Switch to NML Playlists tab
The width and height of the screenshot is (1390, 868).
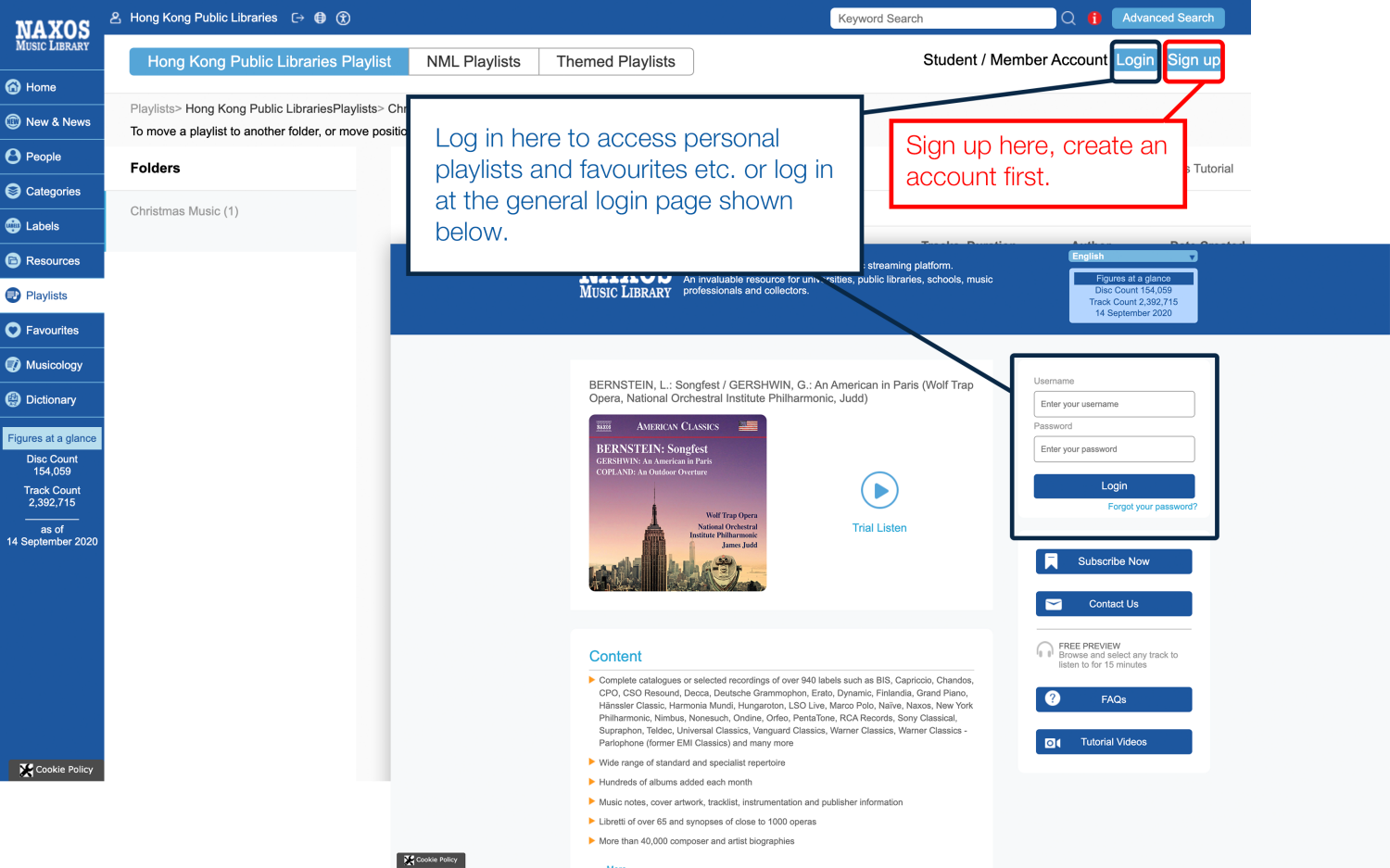[x=474, y=62]
